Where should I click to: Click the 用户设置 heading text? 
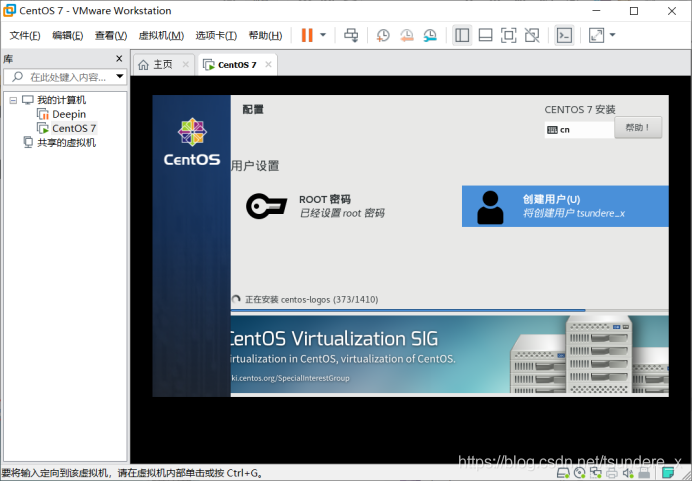tap(255, 166)
